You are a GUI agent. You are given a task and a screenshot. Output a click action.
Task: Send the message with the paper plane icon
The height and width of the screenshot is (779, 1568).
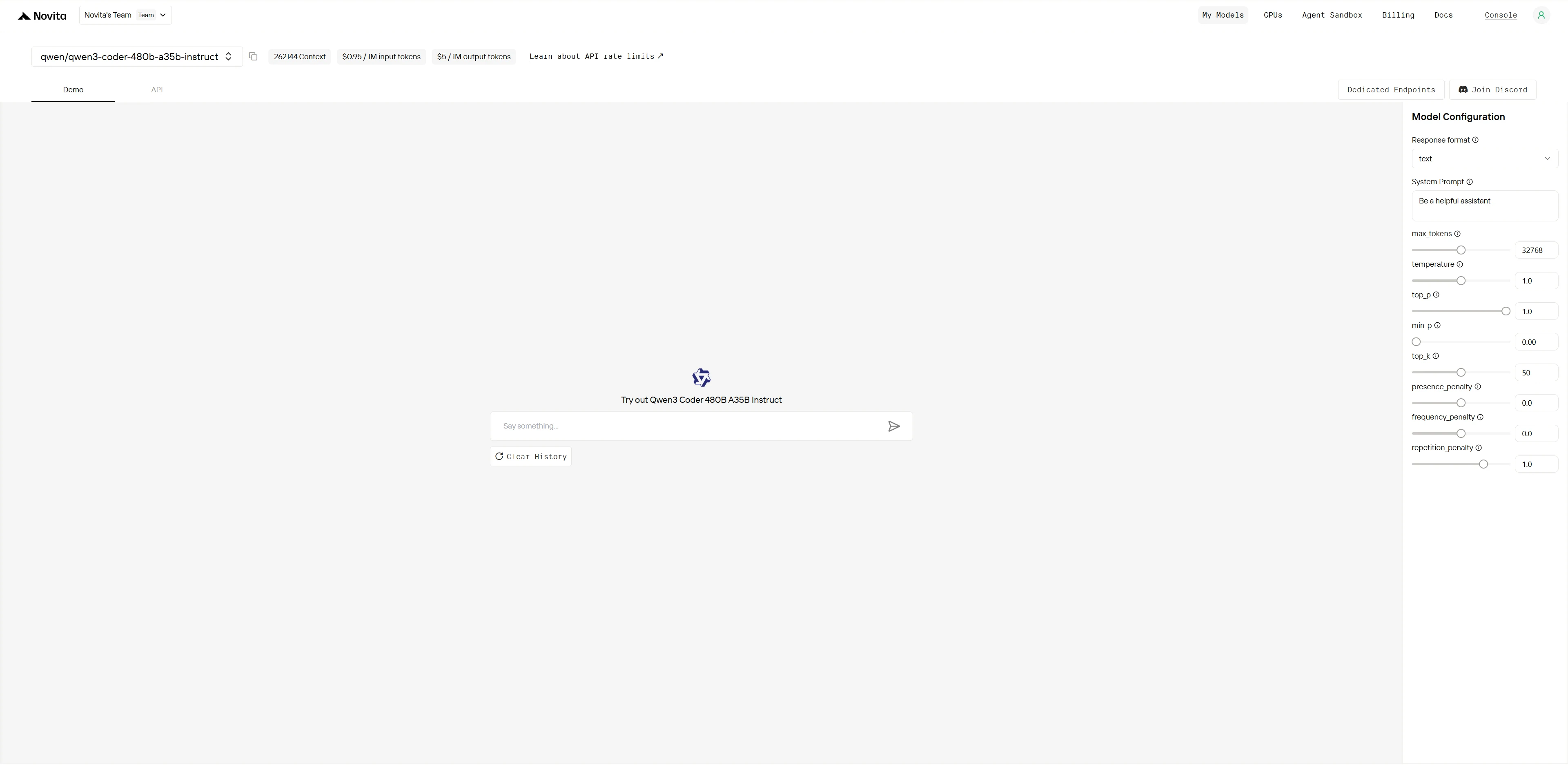tap(893, 426)
